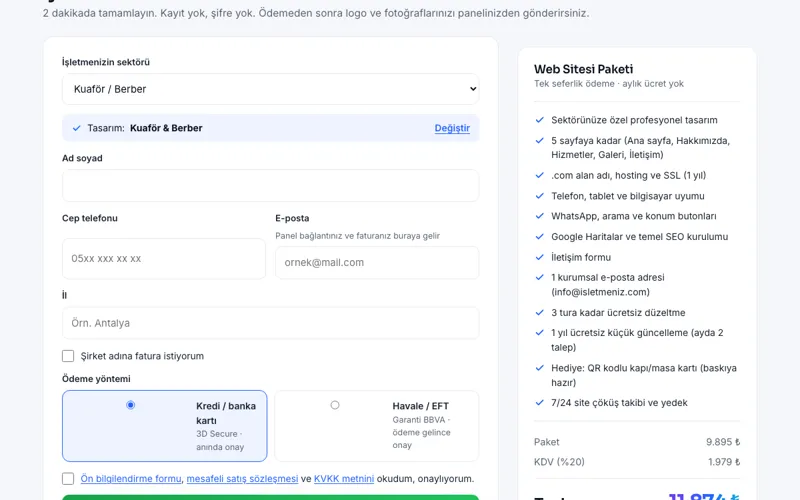Click checkmark beside Google Haritalar
Screen dimensions: 800x500
[539, 237]
